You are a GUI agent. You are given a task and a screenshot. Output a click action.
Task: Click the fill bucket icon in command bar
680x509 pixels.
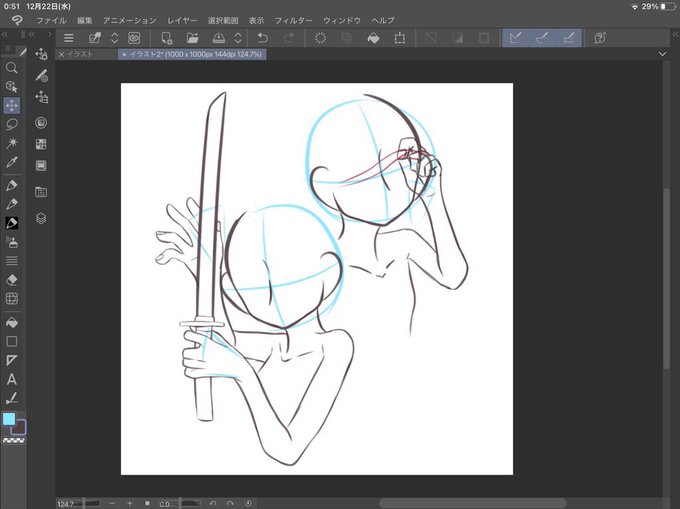coord(373,39)
